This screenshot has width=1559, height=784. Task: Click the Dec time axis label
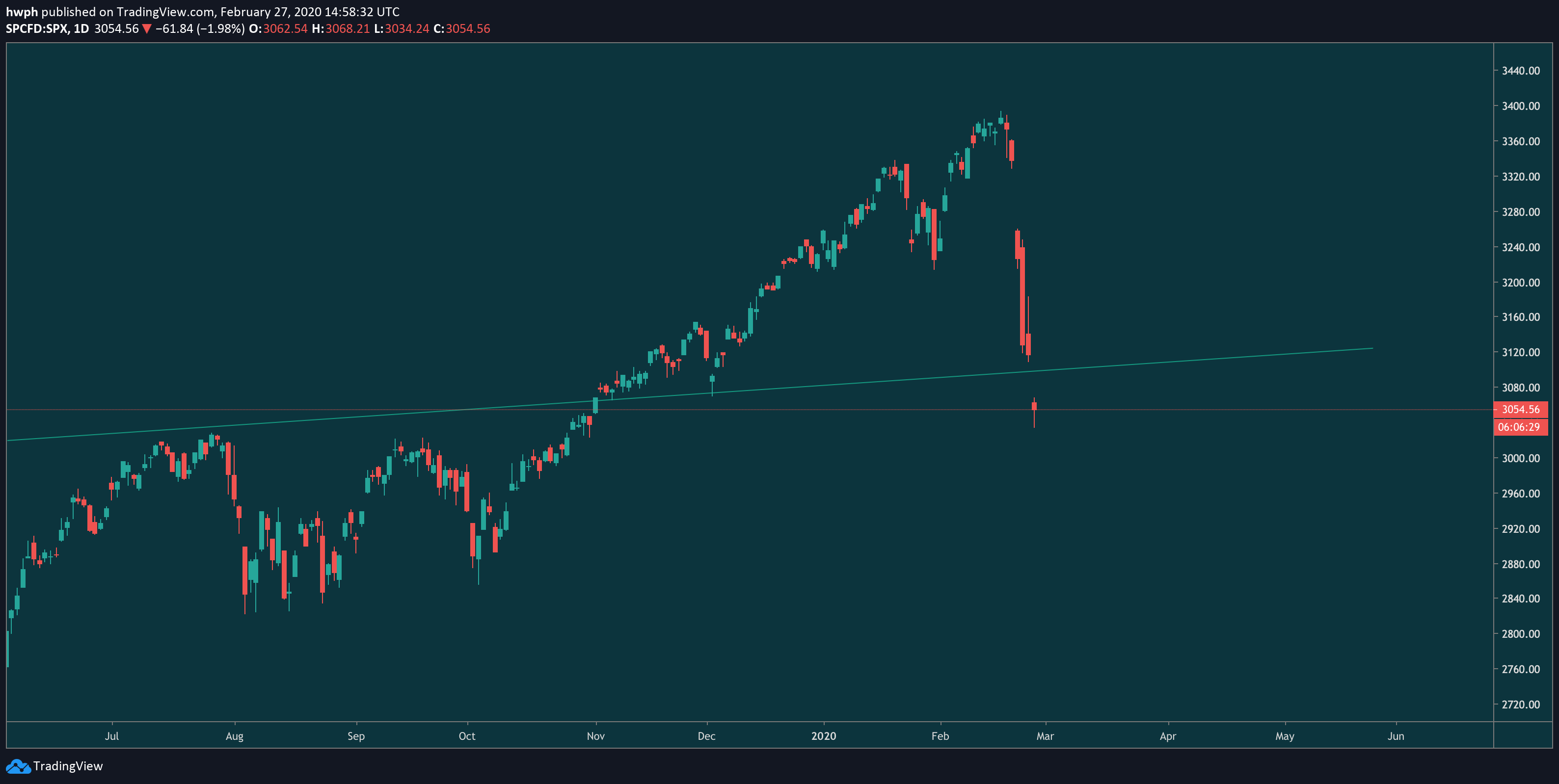706,736
